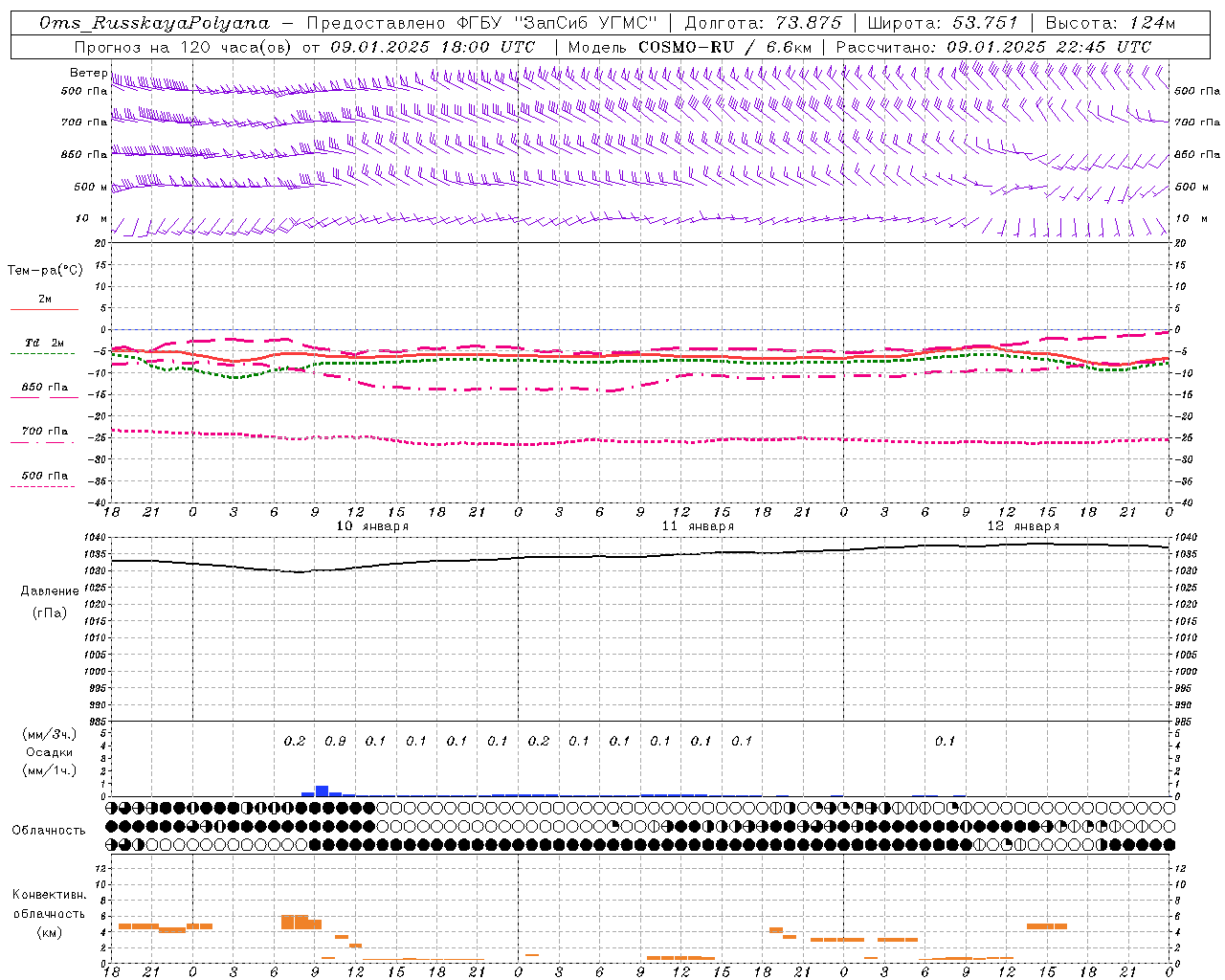Click the '(мм/1ч.)' precipitation unit label

tap(50, 770)
